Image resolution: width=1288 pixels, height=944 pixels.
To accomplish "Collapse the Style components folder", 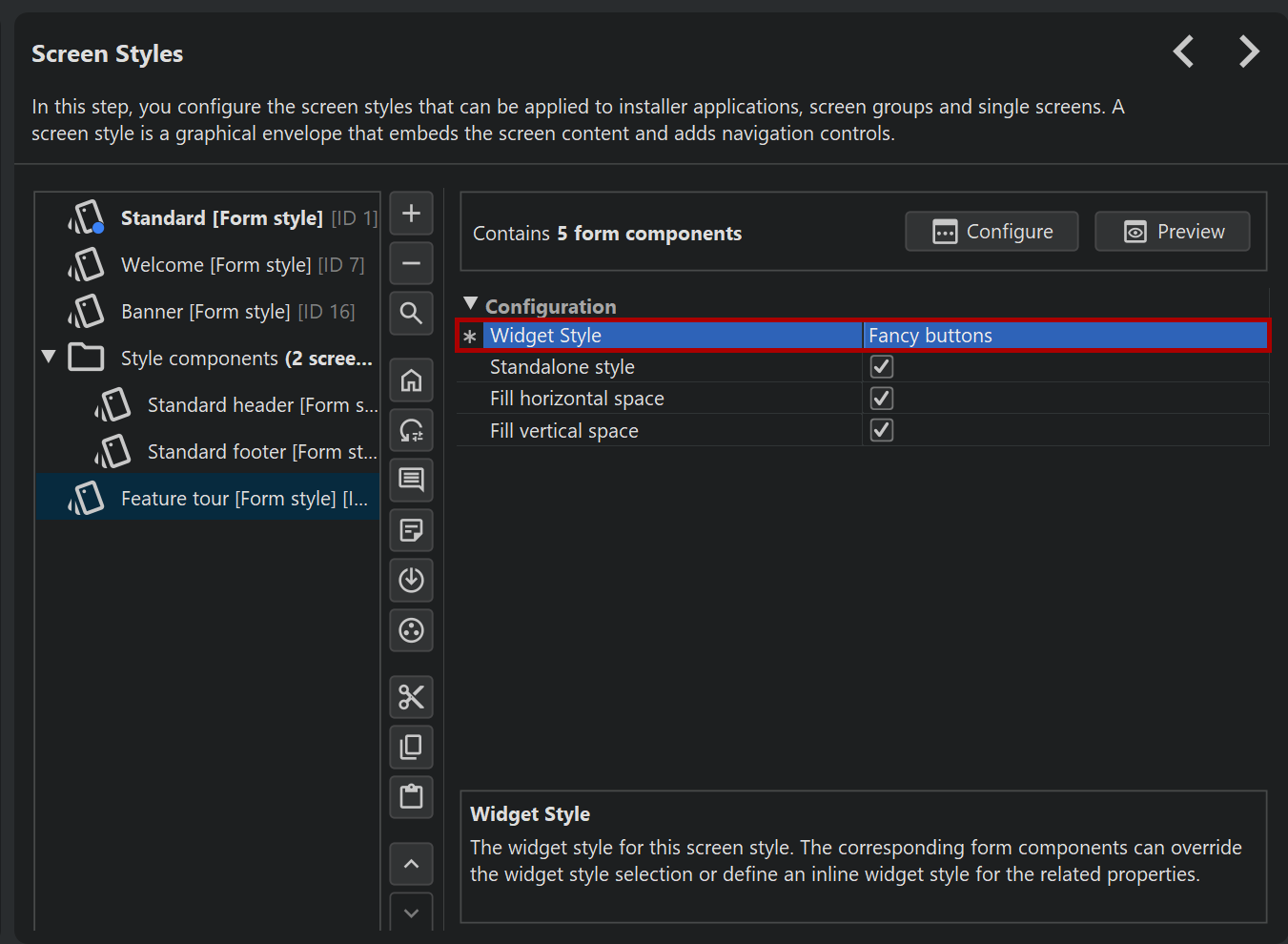I will [x=49, y=357].
